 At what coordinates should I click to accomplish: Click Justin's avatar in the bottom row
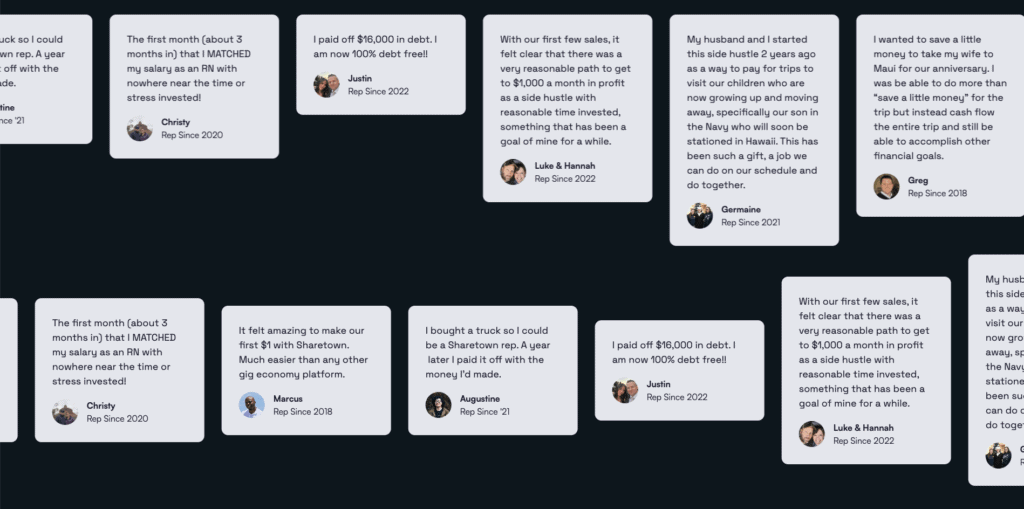tap(625, 390)
